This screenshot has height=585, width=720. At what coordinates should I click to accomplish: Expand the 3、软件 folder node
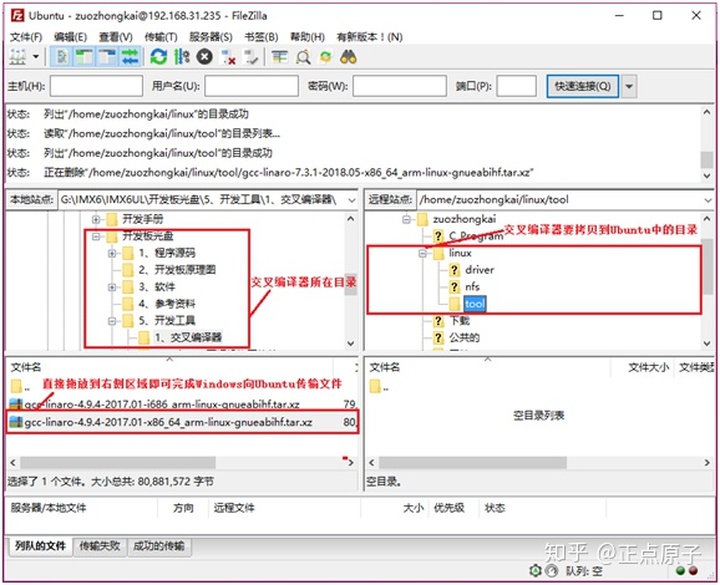pos(112,287)
